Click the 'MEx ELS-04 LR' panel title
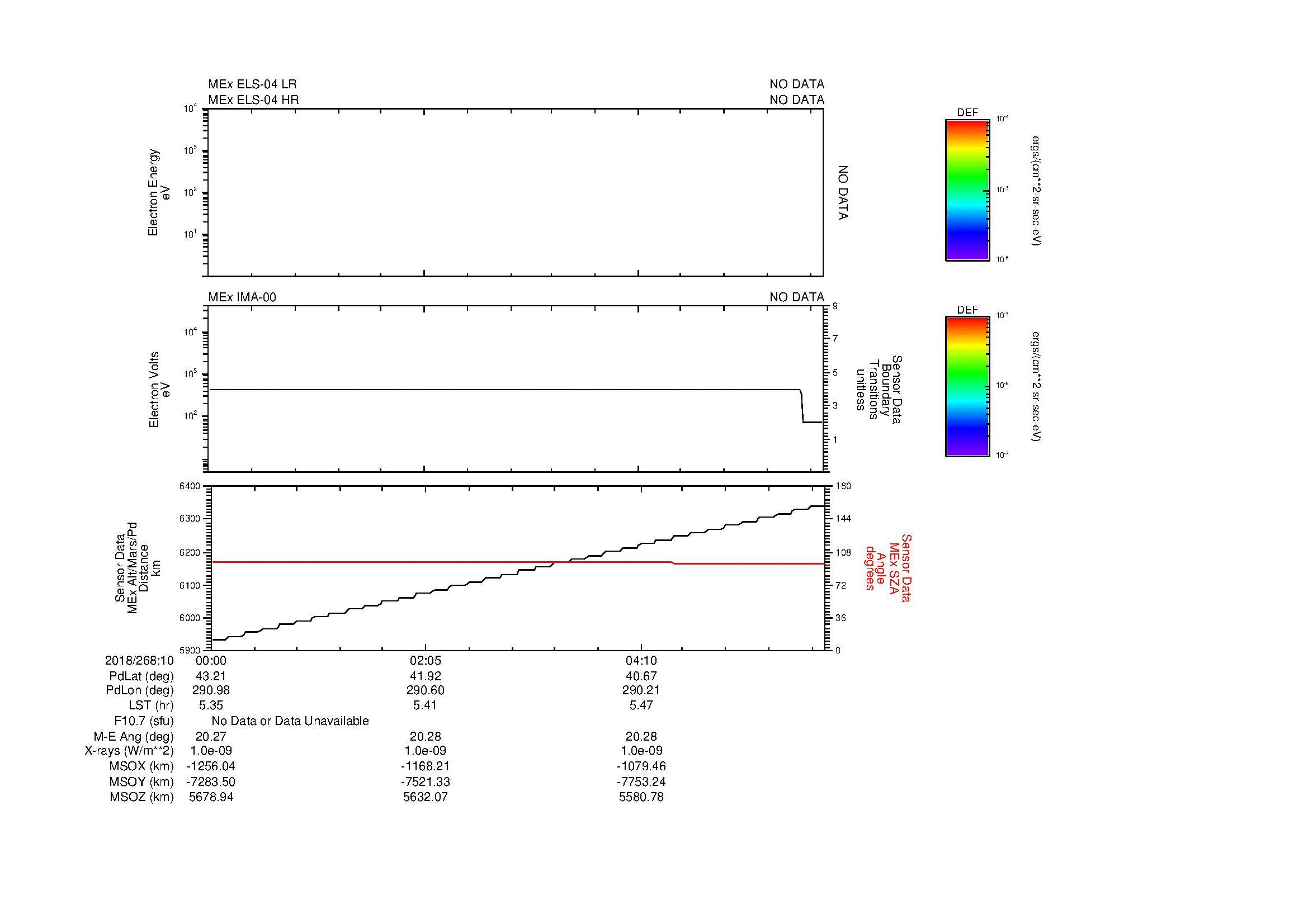 252,84
